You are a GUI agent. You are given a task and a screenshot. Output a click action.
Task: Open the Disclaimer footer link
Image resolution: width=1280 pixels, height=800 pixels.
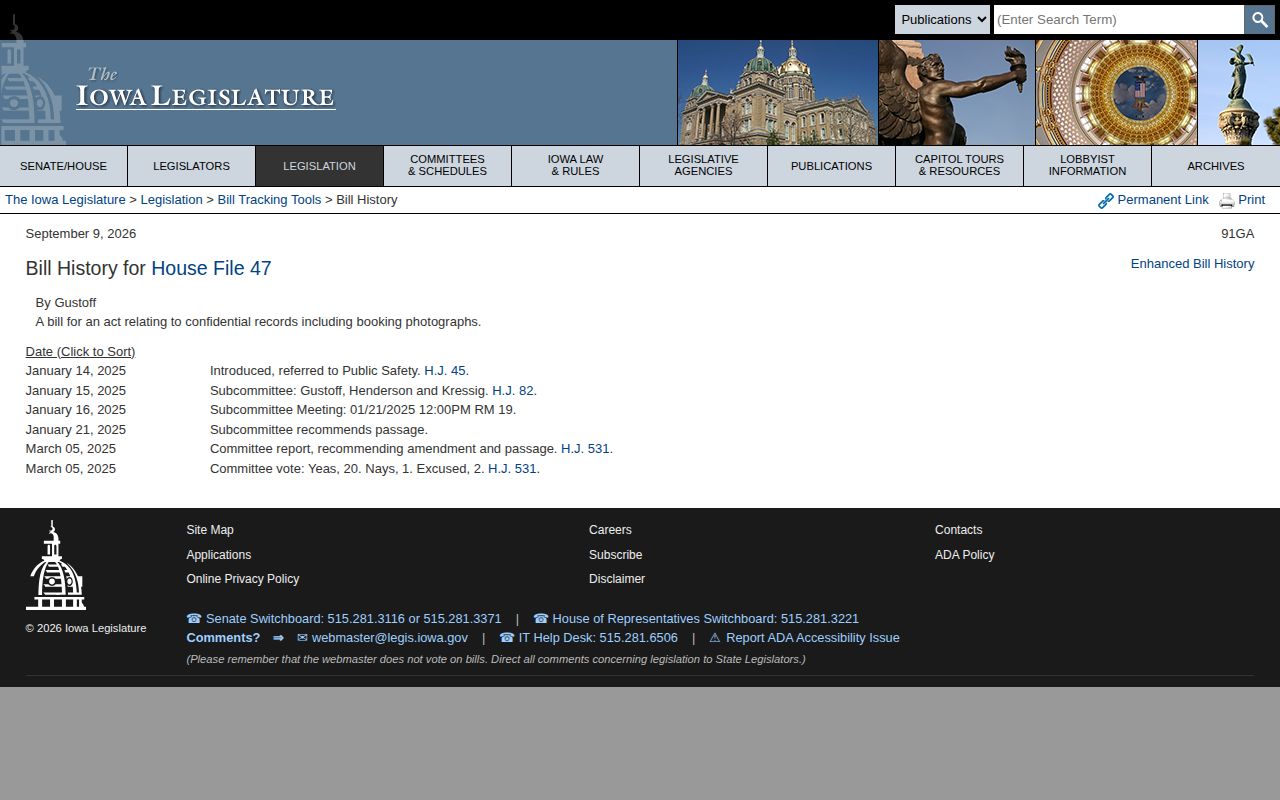pyautogui.click(x=617, y=579)
